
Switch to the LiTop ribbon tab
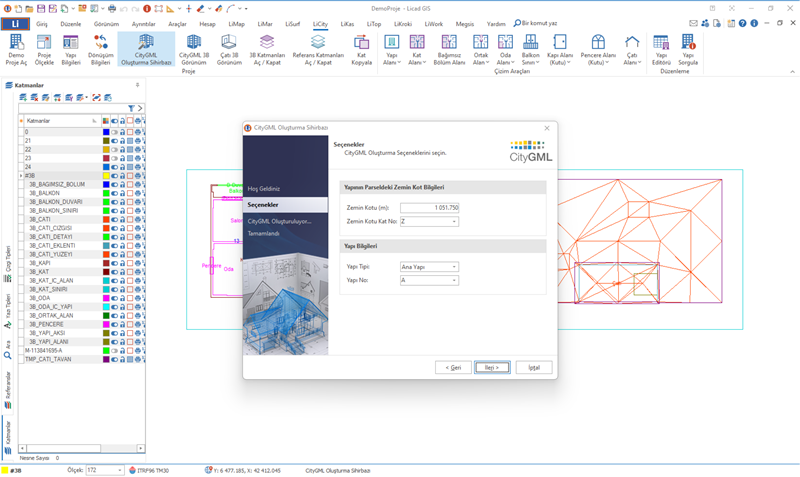pos(373,24)
